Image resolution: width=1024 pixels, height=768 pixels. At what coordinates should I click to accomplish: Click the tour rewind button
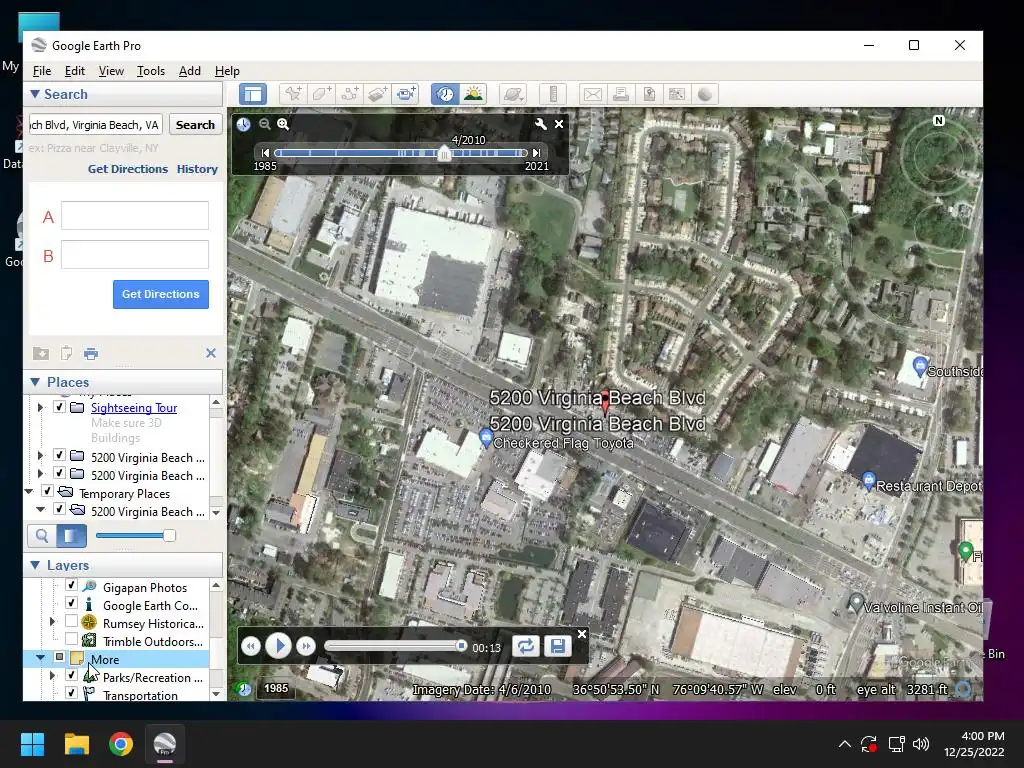coord(251,647)
